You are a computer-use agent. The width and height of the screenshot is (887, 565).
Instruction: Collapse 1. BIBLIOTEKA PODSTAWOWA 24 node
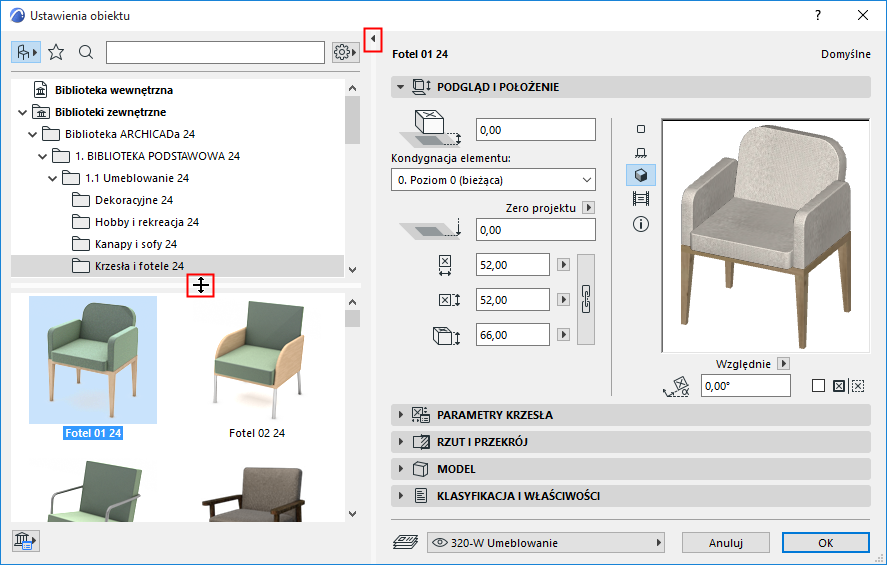tap(42, 156)
